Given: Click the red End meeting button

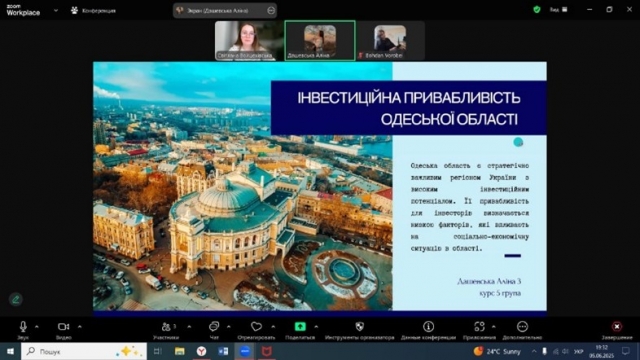Looking at the screenshot, I should [617, 327].
